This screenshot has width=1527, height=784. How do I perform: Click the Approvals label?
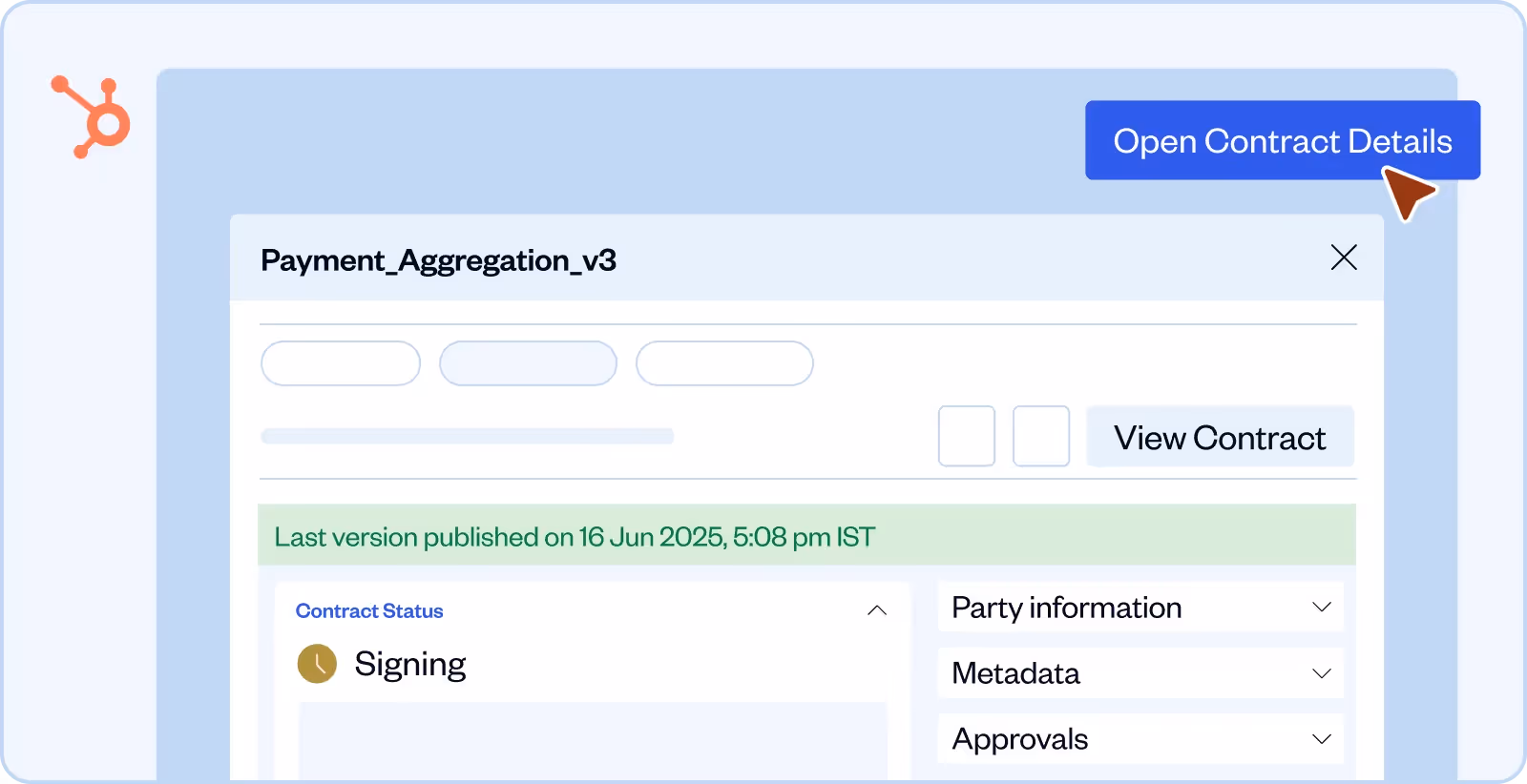pyautogui.click(x=1020, y=739)
